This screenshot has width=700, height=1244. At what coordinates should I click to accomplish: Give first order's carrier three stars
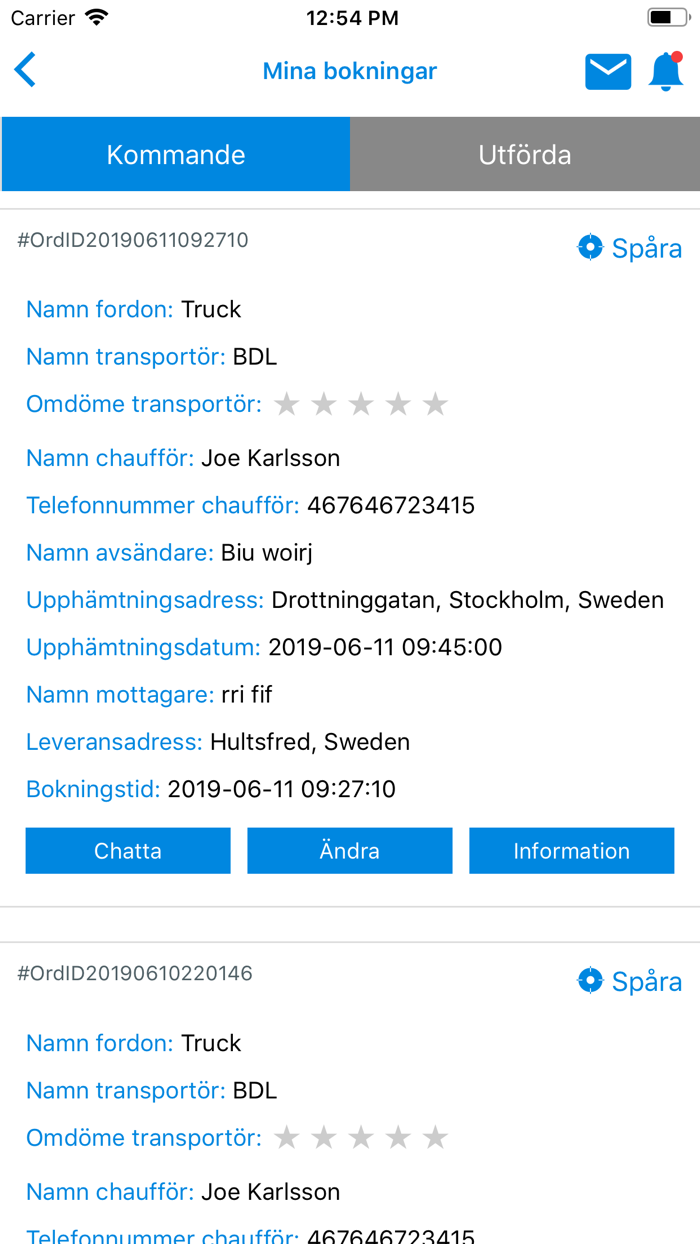click(361, 404)
